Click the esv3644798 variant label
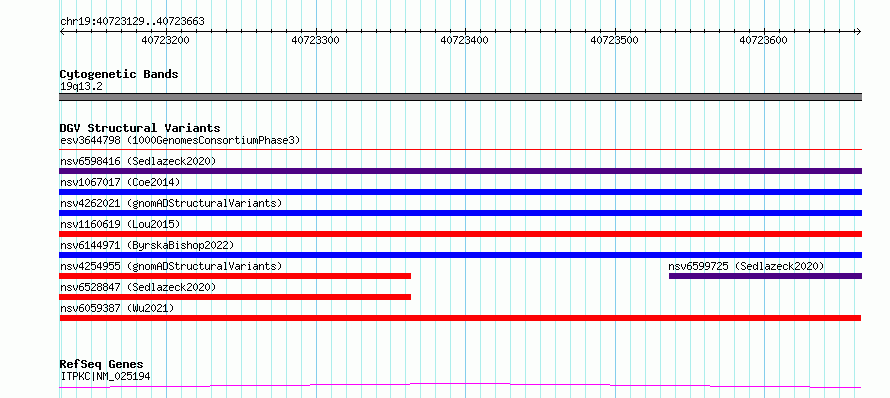Screen dimensions: 890x398 [180, 140]
